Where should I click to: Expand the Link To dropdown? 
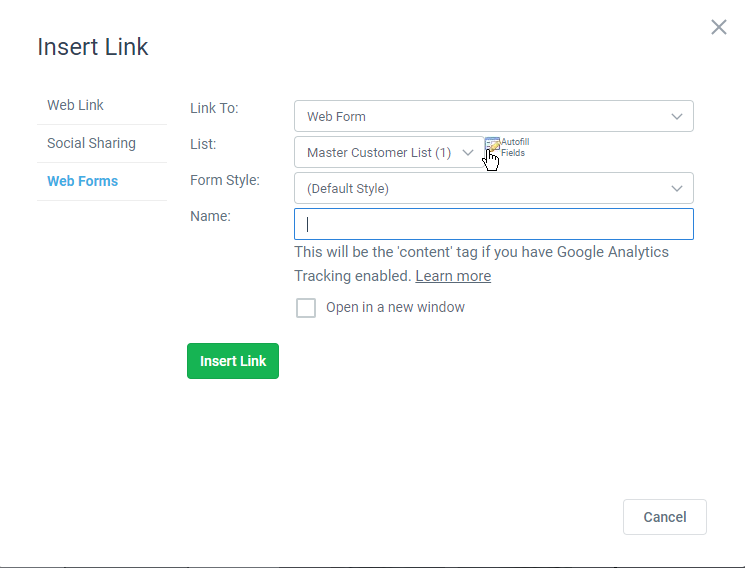pos(493,116)
